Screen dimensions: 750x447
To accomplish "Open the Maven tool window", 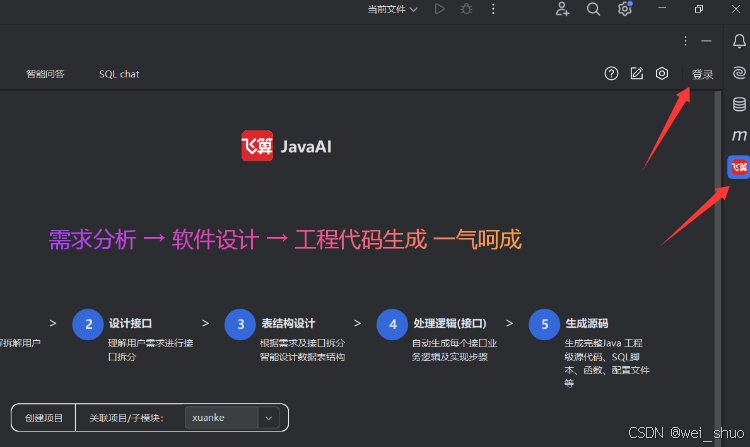I will point(739,135).
